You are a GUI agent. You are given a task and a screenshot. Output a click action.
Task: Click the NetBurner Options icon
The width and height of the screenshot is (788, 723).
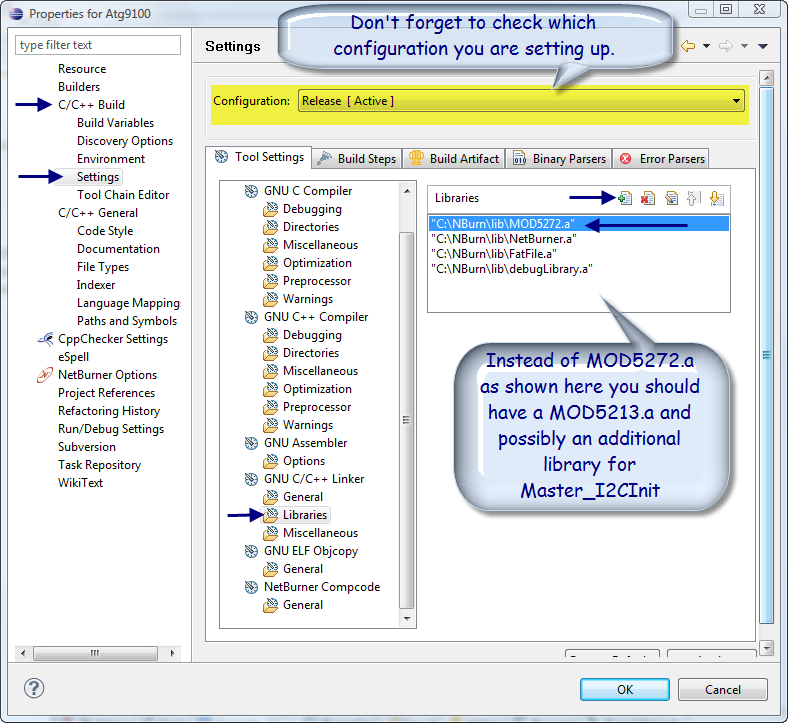tap(45, 375)
